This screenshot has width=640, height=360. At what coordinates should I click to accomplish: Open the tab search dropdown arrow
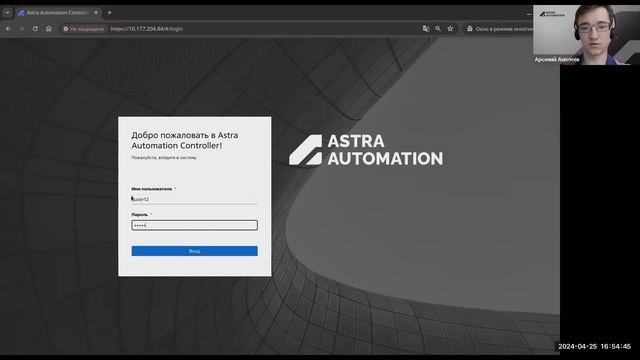[x=7, y=13]
